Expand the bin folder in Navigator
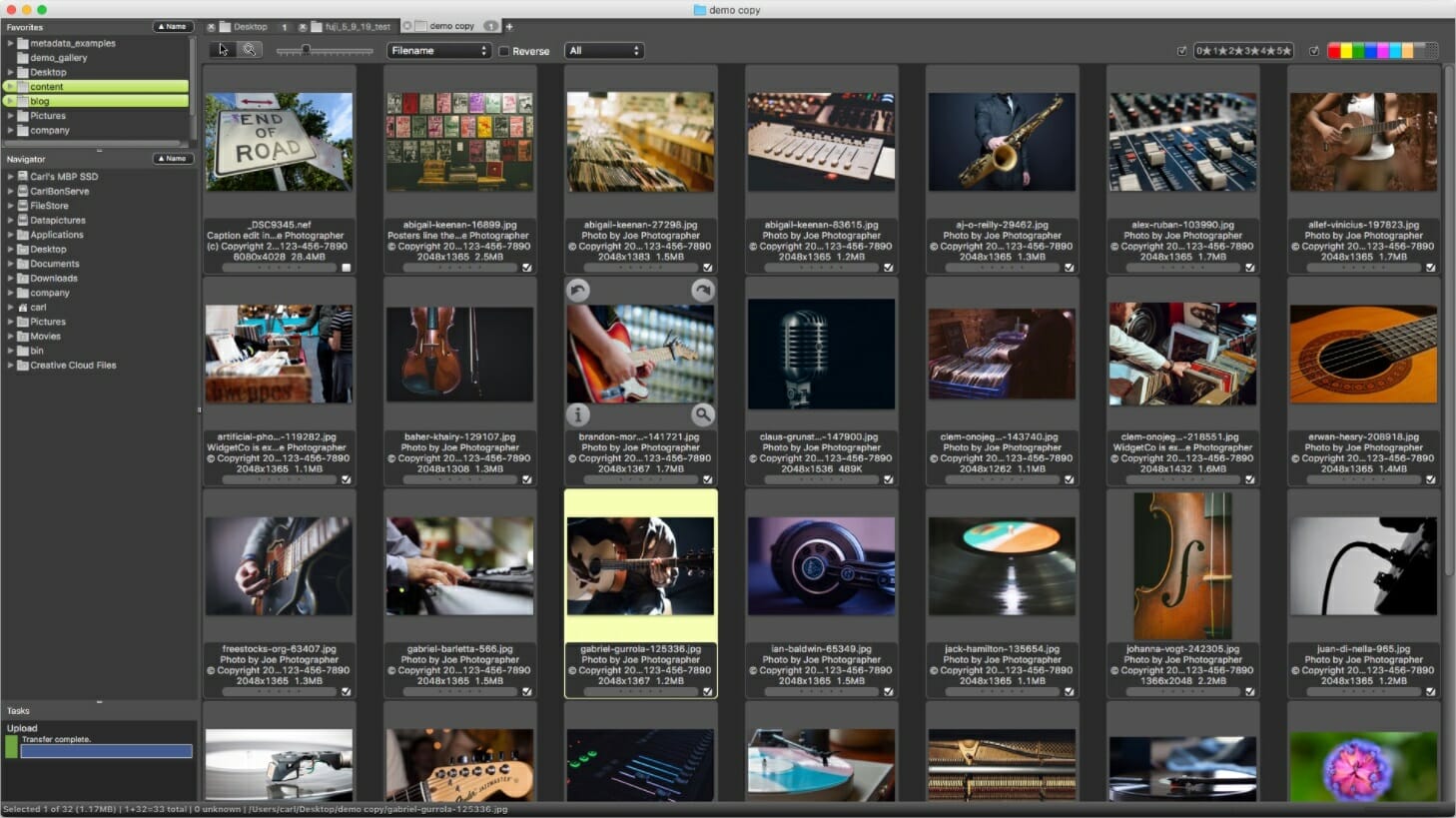This screenshot has width=1456, height=818. click(10, 351)
